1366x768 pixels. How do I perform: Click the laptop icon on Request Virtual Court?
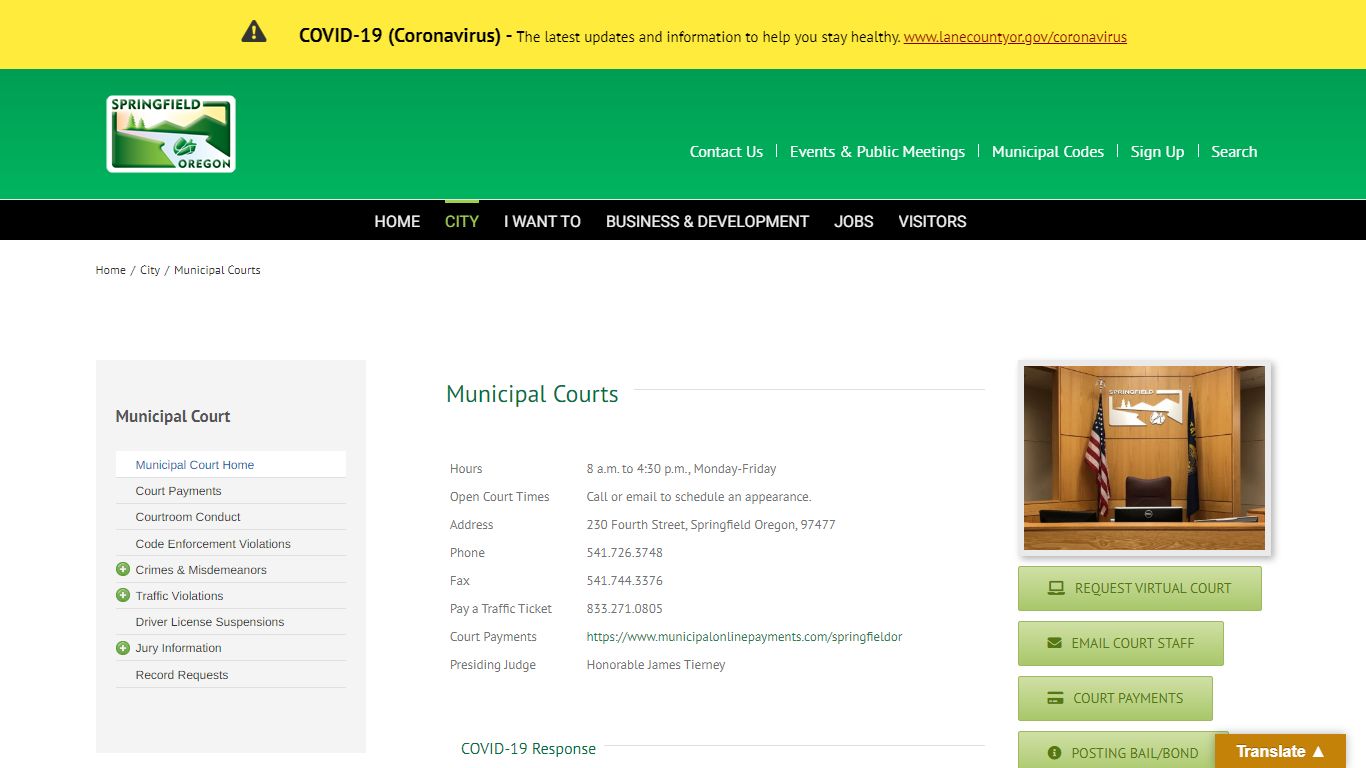click(1056, 588)
